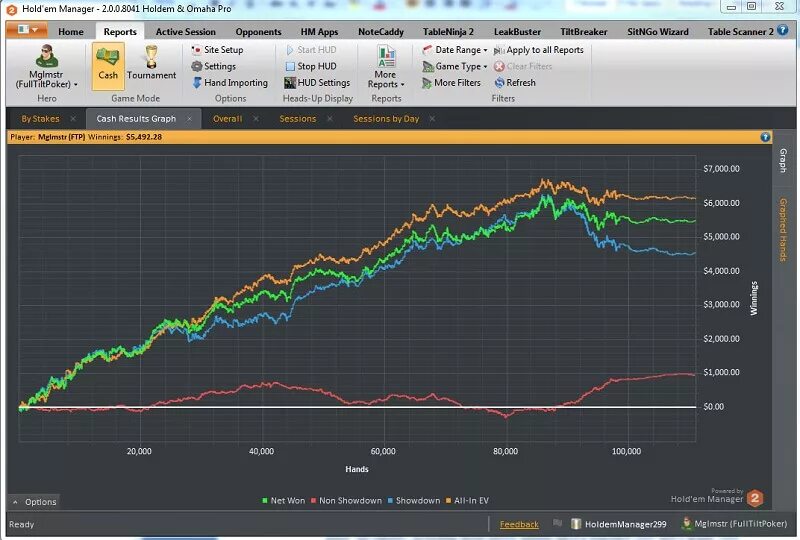Expand the Options panel
The image size is (800, 540).
coord(34,502)
